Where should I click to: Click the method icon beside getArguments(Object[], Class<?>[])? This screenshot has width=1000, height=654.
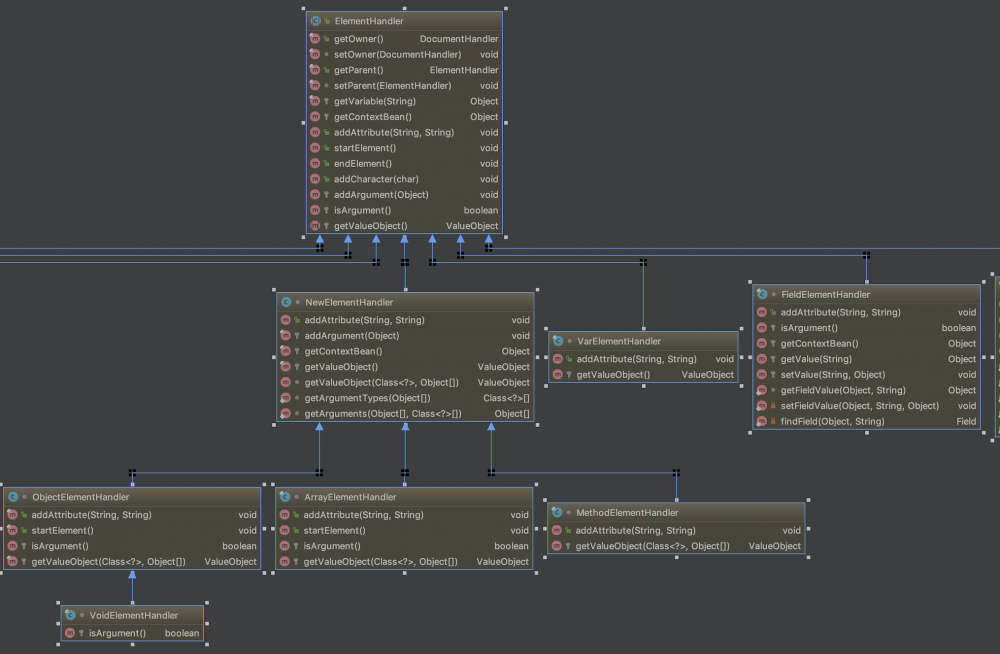click(x=286, y=414)
